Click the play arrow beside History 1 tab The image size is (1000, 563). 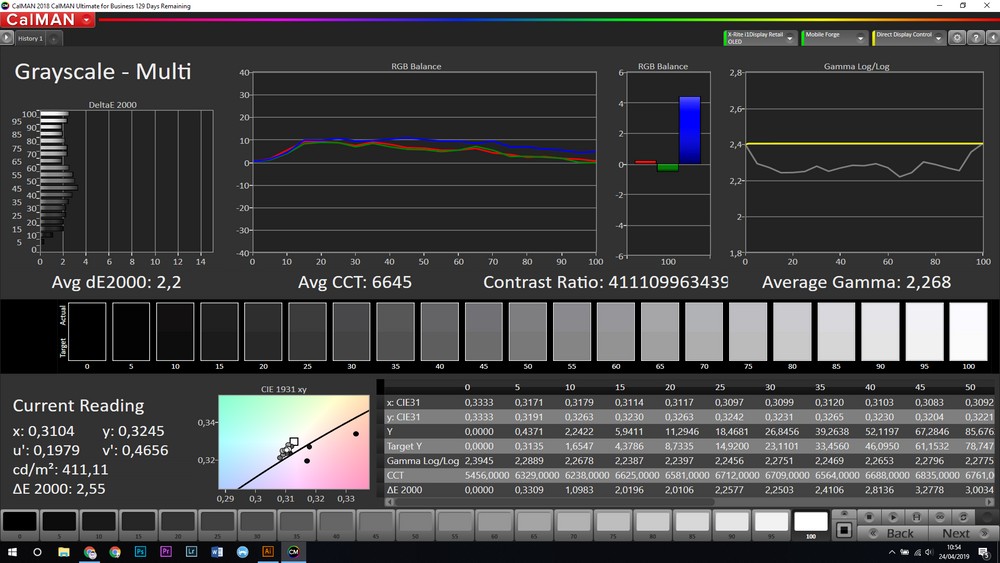click(x=6, y=38)
